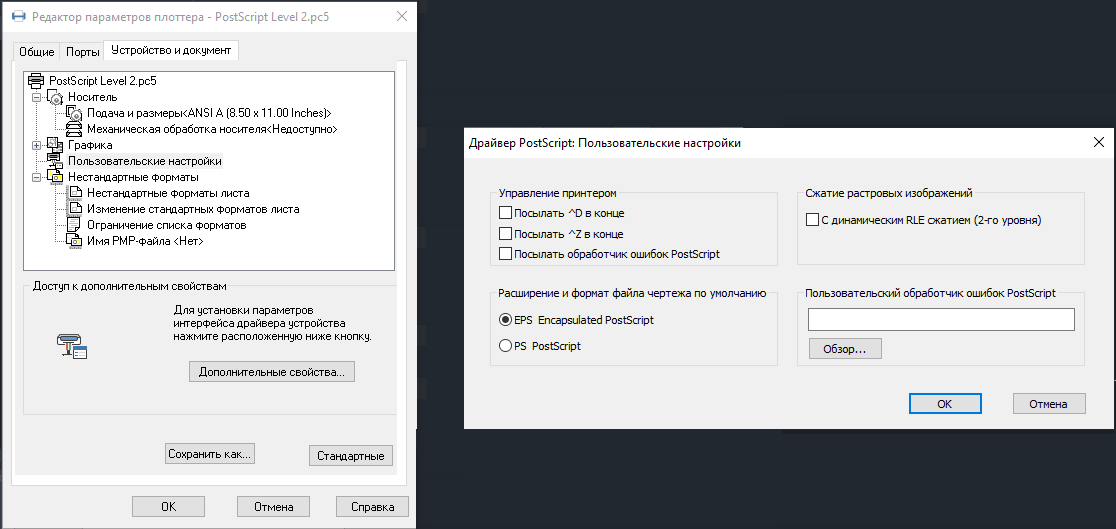Click the plotter icon in title bar
The width and height of the screenshot is (1116, 529).
[19, 16]
